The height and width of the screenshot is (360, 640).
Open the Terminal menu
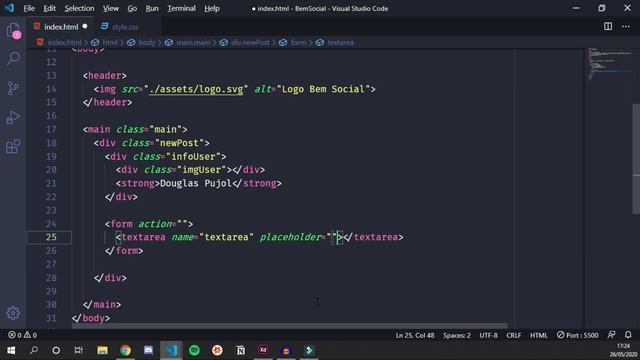pyautogui.click(x=181, y=9)
